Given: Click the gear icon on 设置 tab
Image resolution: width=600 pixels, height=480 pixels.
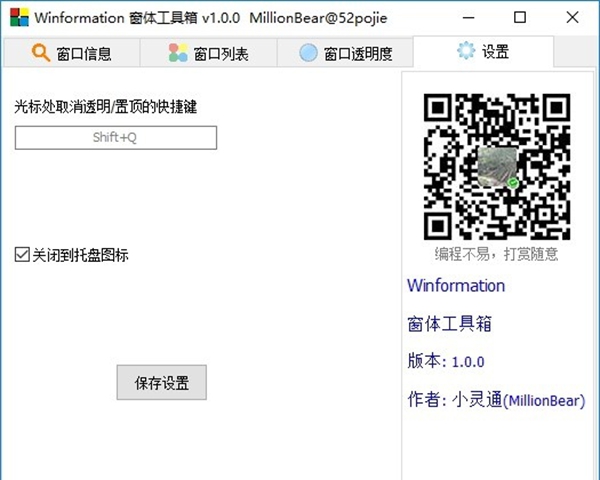Looking at the screenshot, I should point(466,51).
